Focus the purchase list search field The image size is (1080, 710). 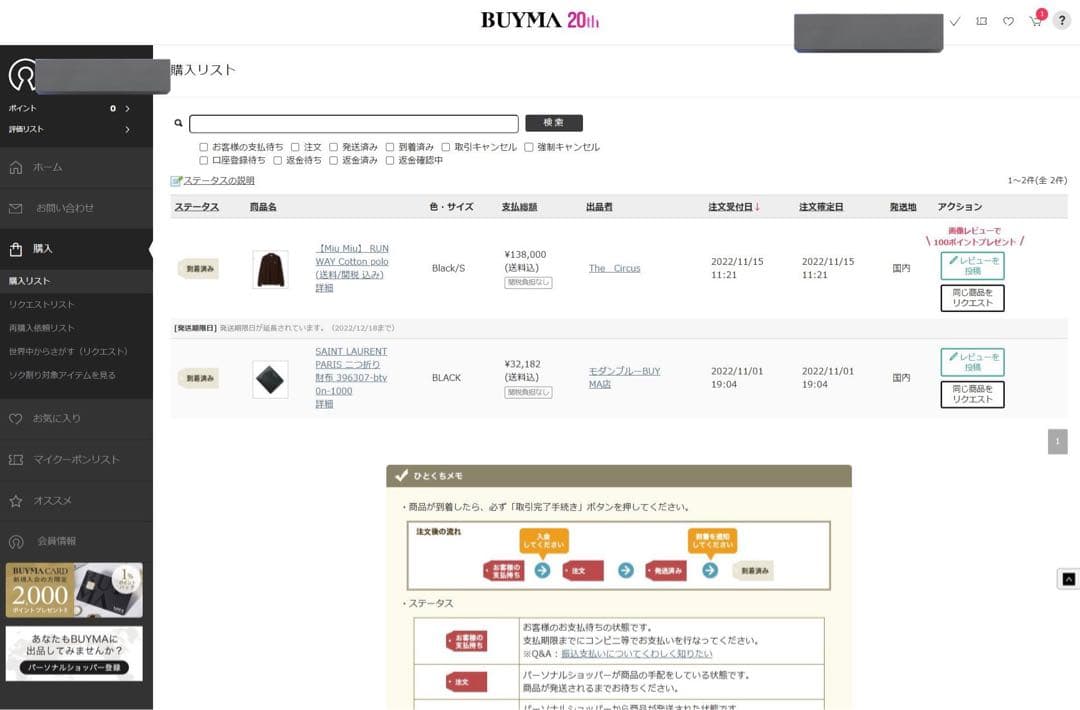click(353, 123)
